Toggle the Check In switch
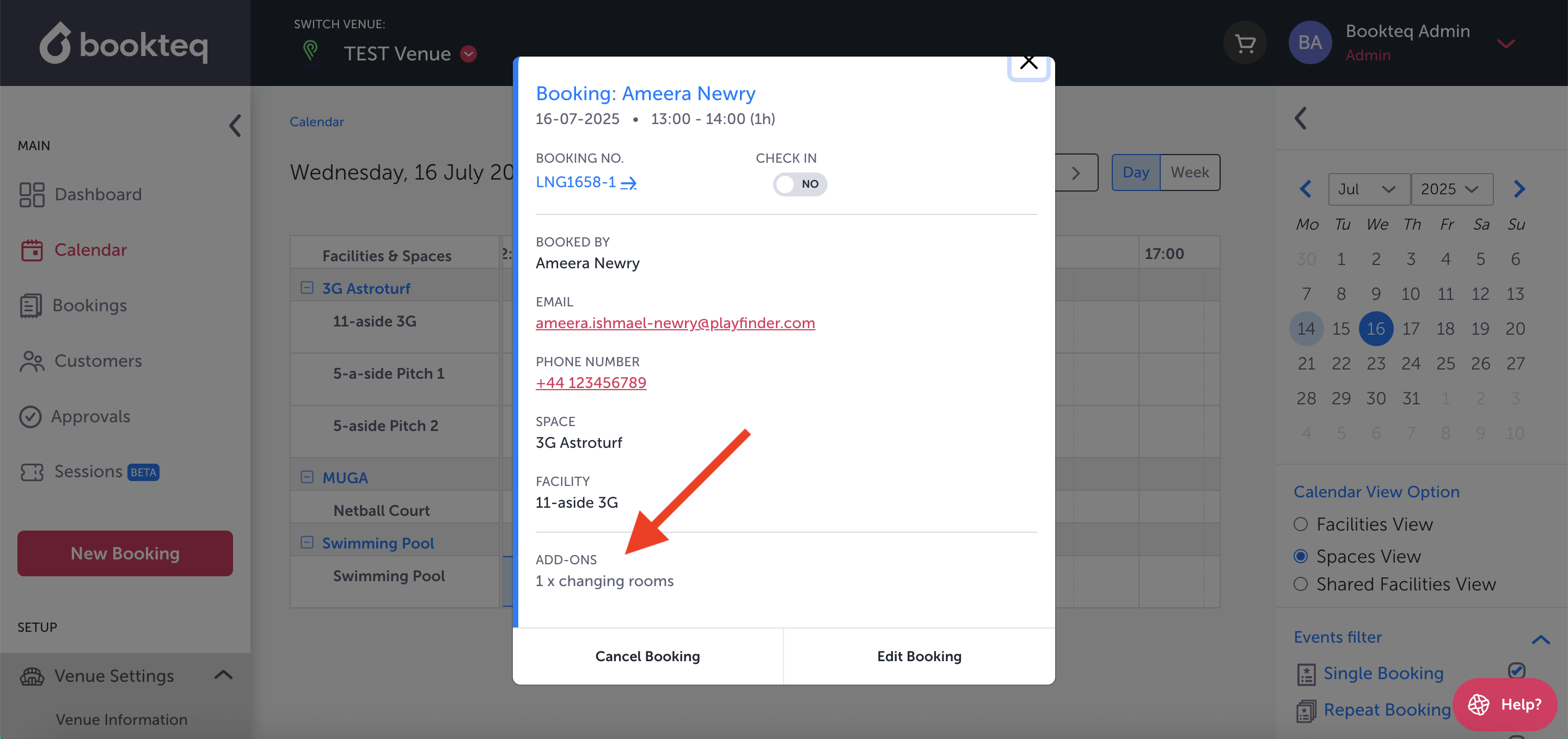Viewport: 1568px width, 739px height. click(x=800, y=184)
